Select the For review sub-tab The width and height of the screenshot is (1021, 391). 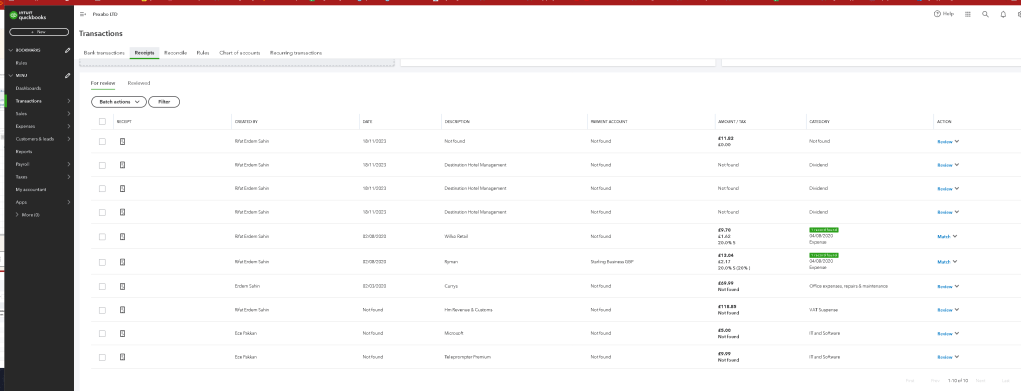[103, 83]
